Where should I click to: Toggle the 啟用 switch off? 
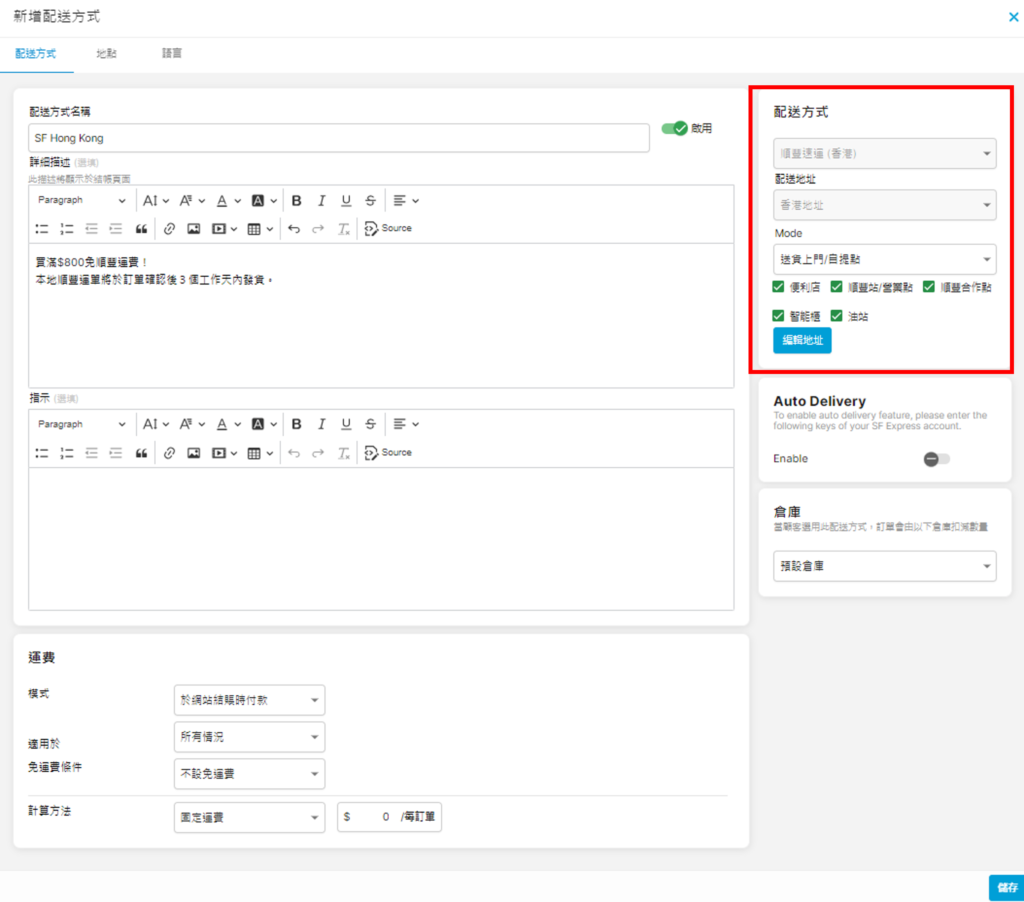[x=675, y=128]
